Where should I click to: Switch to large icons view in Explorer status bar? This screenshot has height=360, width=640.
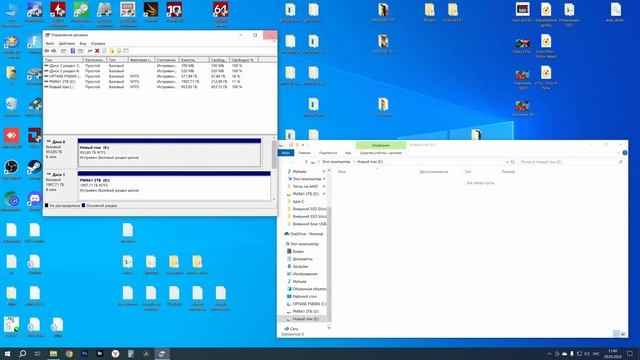click(x=623, y=334)
